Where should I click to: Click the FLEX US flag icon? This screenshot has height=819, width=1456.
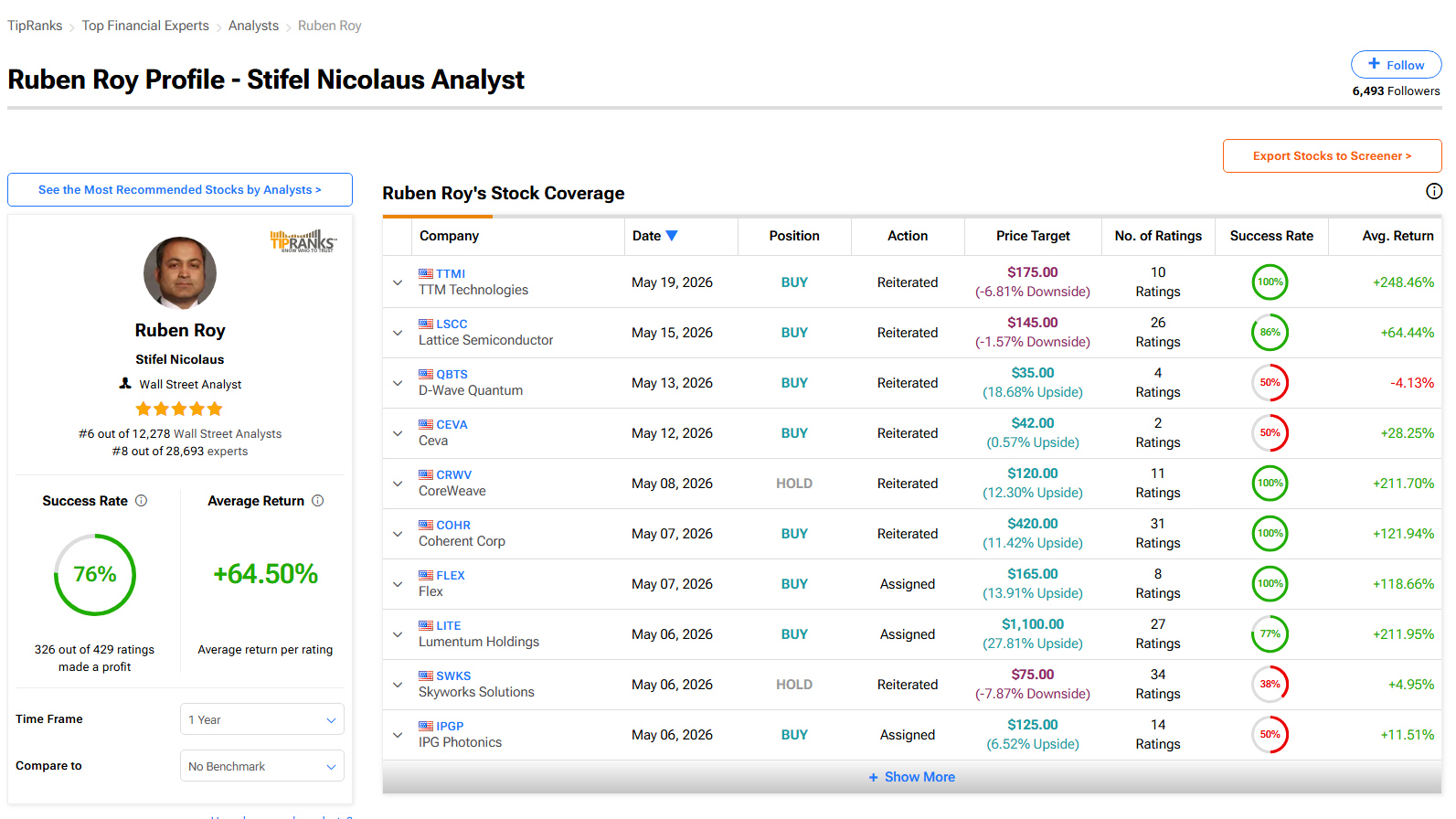426,575
